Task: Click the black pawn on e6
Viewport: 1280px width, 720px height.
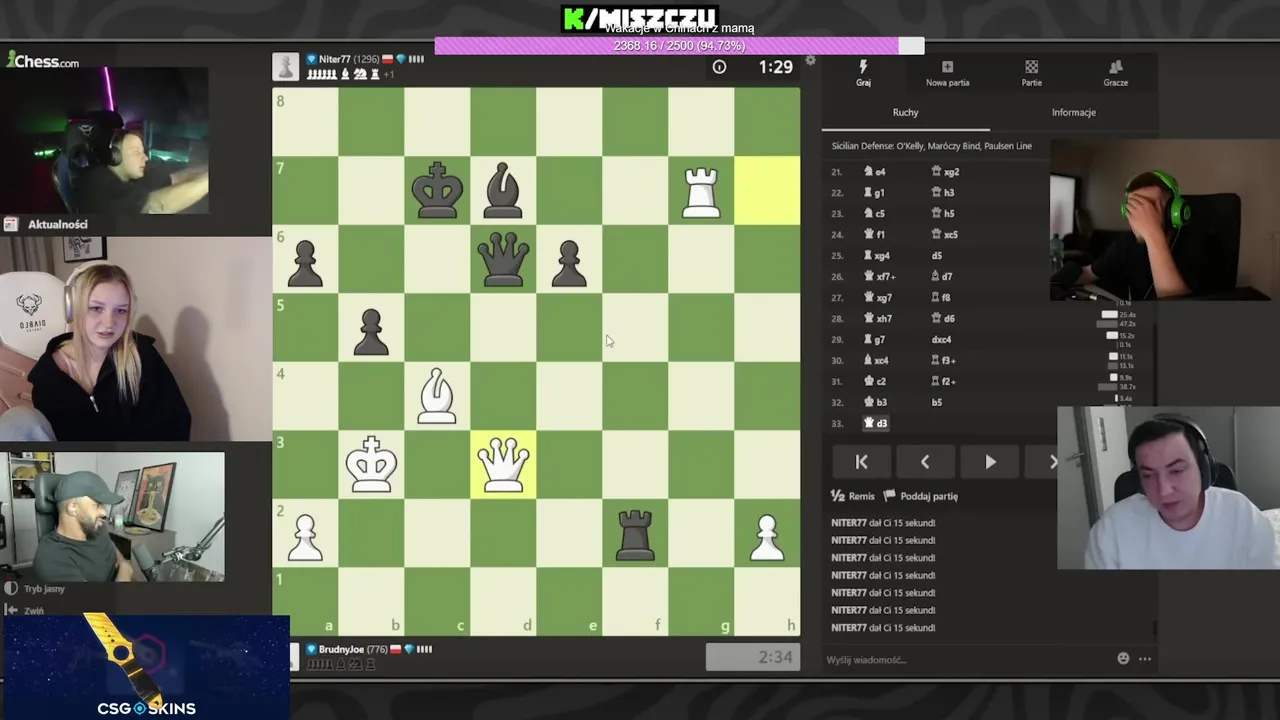Action: point(569,259)
